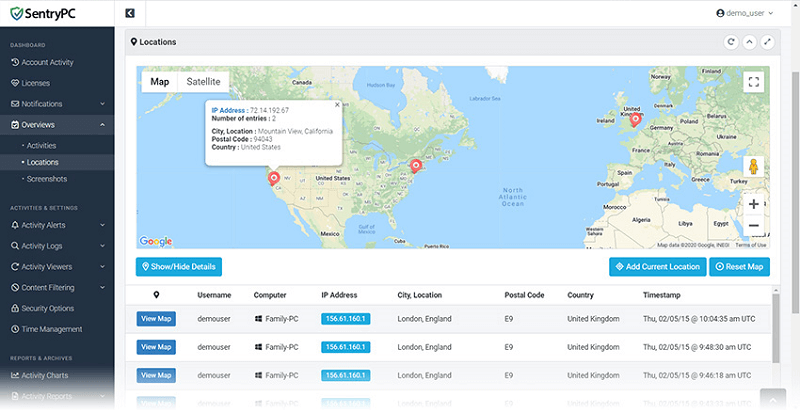Toggle the map fullscreen view
Screen dimensions: 800x410
pyautogui.click(x=754, y=82)
